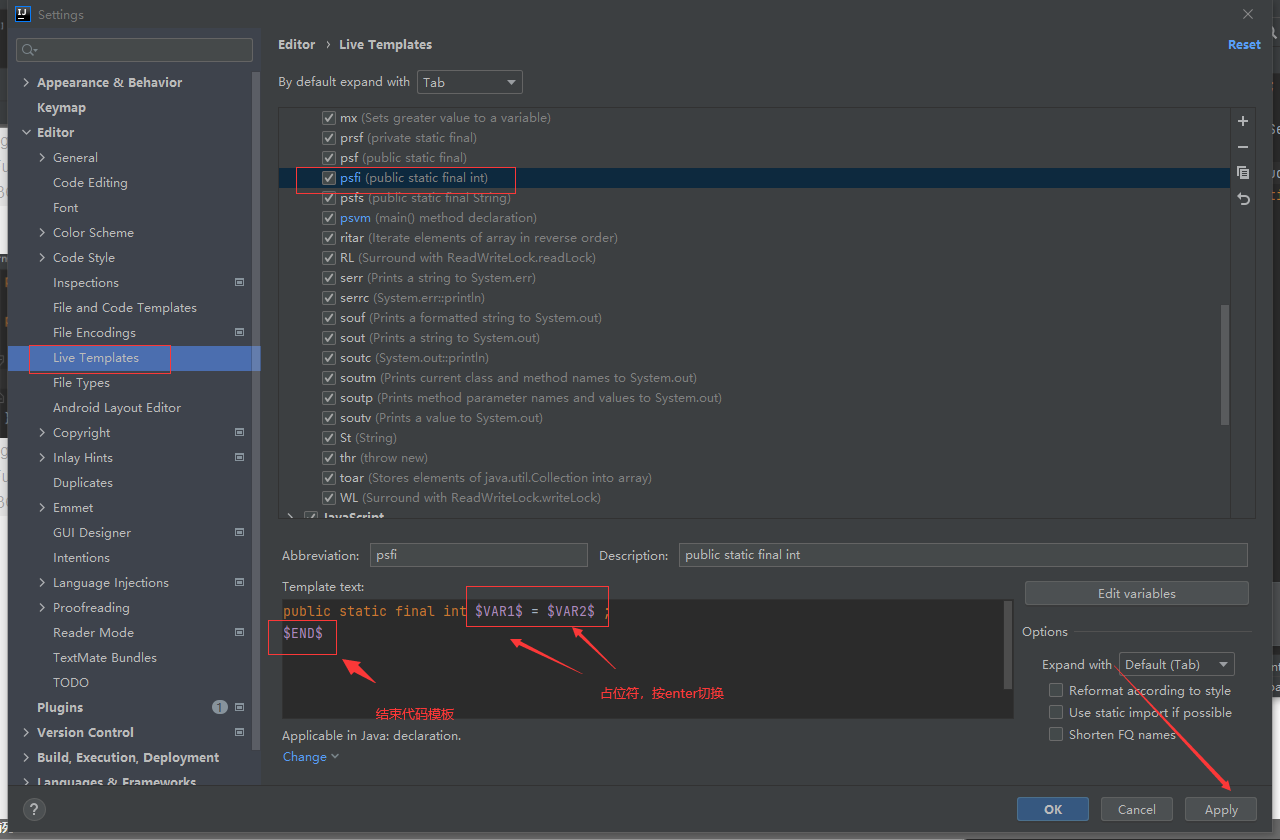Expand the Code Style node
Viewport: 1280px width, 840px height.
tap(42, 257)
